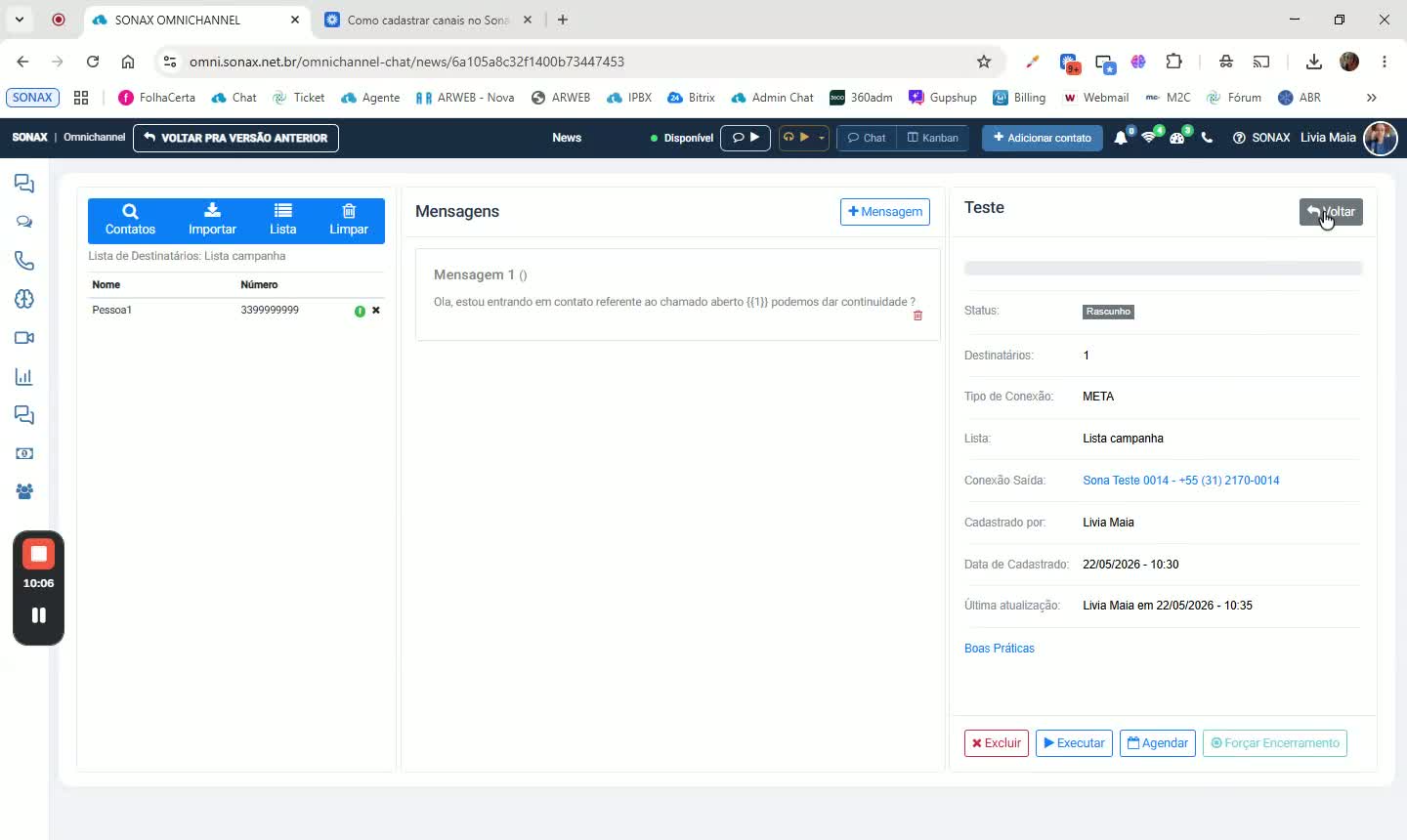Click VOLTAR PRA VERSÃO ANTERIOR button
The width and height of the screenshot is (1407, 840).
pos(235,138)
